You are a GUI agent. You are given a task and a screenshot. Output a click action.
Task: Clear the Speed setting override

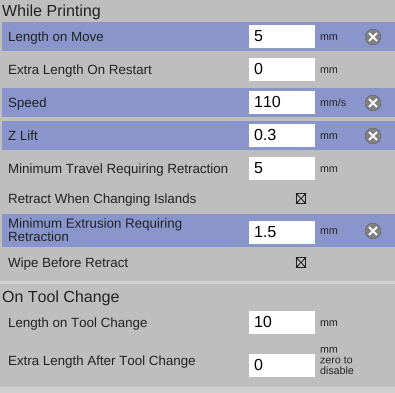pos(373,103)
